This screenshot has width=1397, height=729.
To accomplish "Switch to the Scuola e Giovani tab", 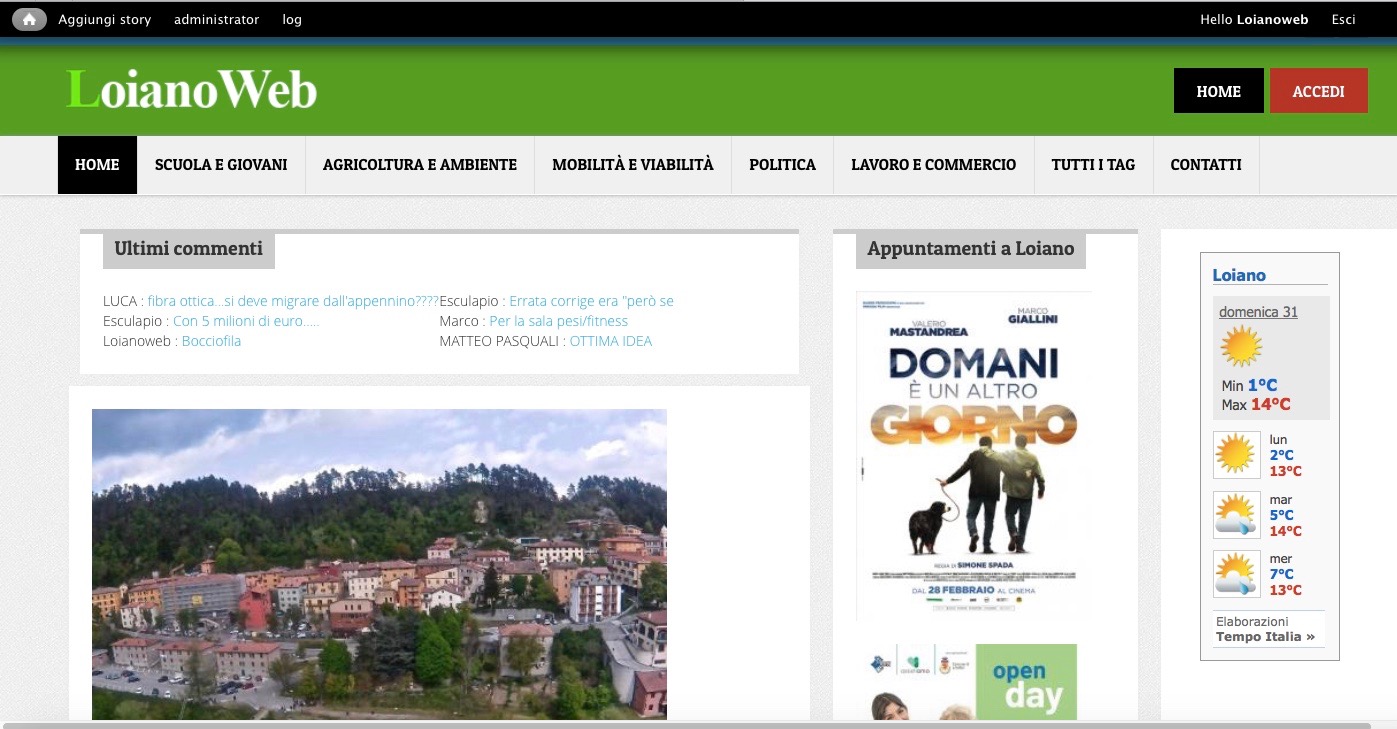I will coord(221,165).
